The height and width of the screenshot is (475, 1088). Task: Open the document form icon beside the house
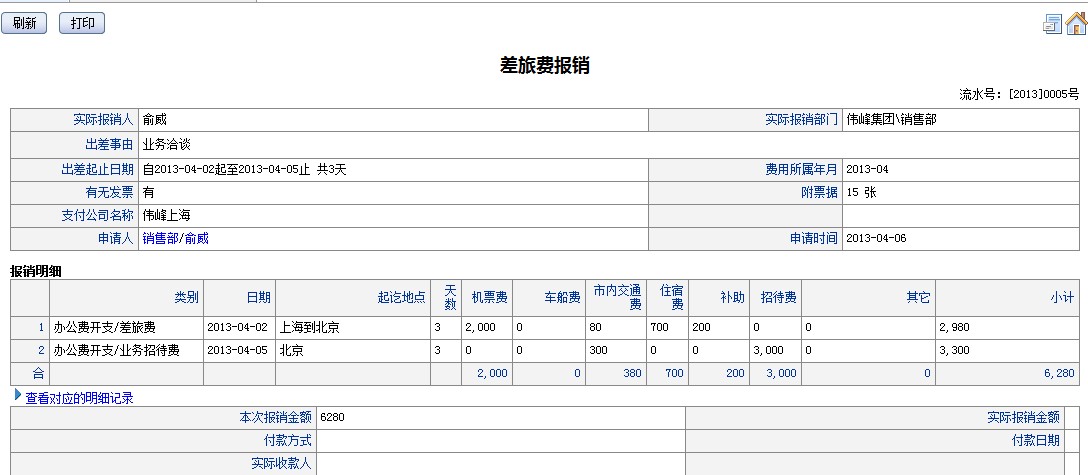[x=1052, y=24]
